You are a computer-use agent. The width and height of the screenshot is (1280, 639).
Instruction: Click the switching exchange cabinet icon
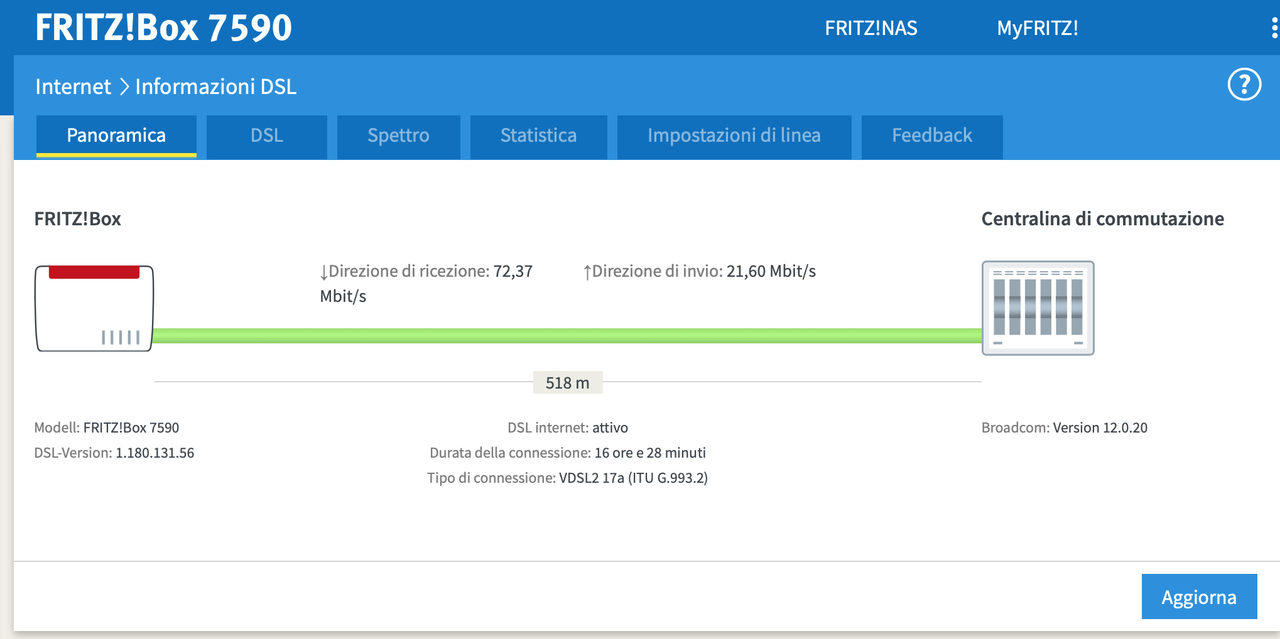point(1038,308)
